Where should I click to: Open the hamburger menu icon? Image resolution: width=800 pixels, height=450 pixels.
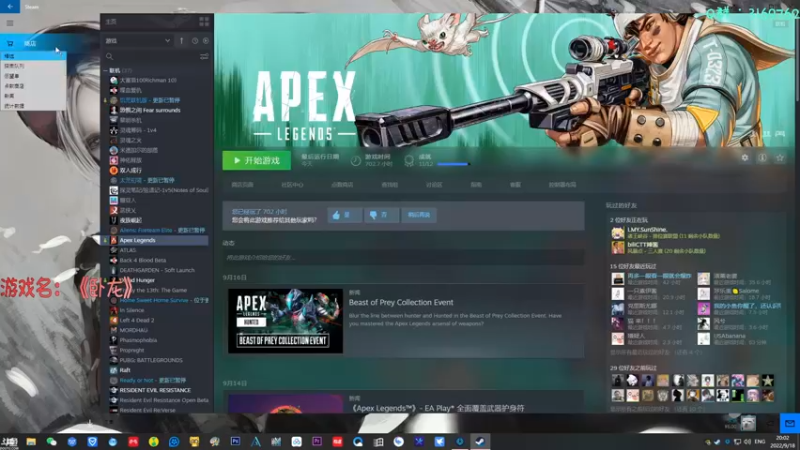coord(10,23)
